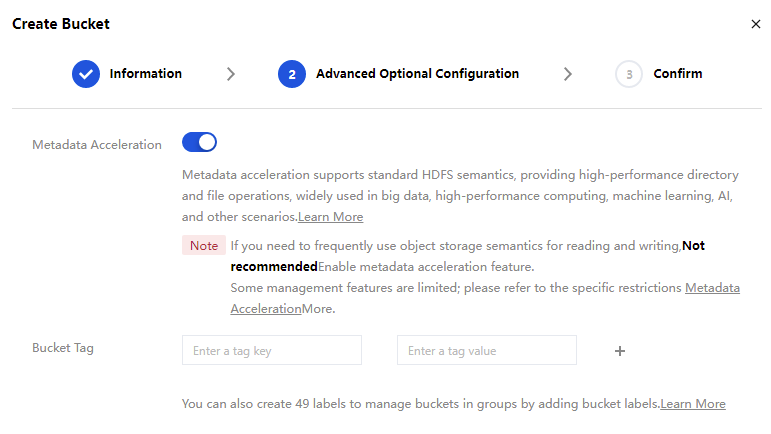The height and width of the screenshot is (434, 771).
Task: Focus the tag value input field
Action: pos(486,351)
